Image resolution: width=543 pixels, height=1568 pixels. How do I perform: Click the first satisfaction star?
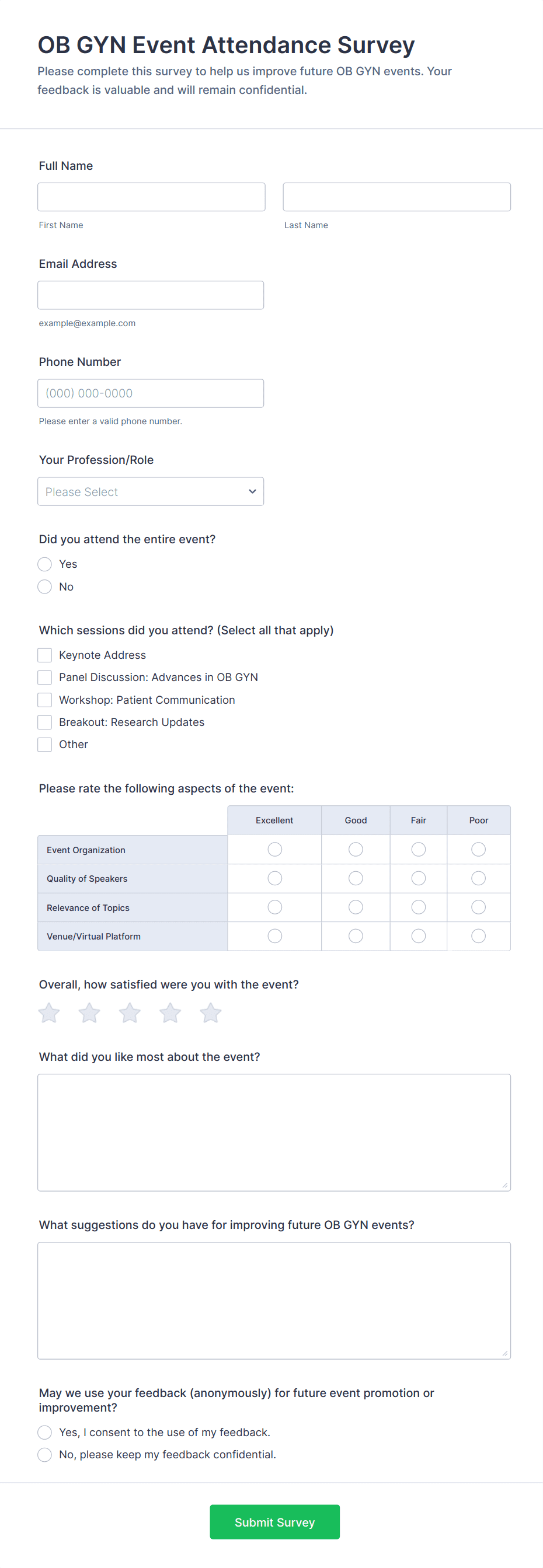pyautogui.click(x=48, y=1013)
